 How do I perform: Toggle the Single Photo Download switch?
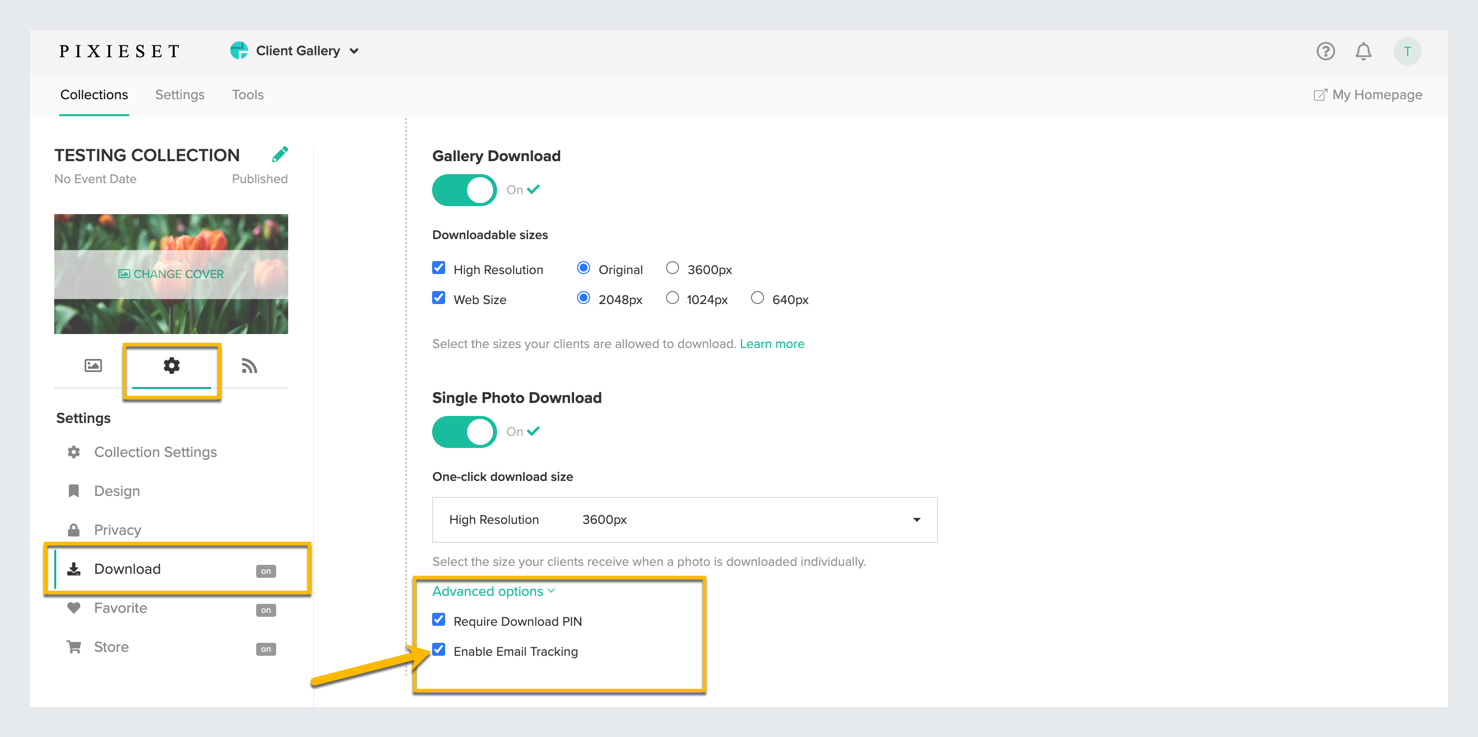(x=464, y=432)
